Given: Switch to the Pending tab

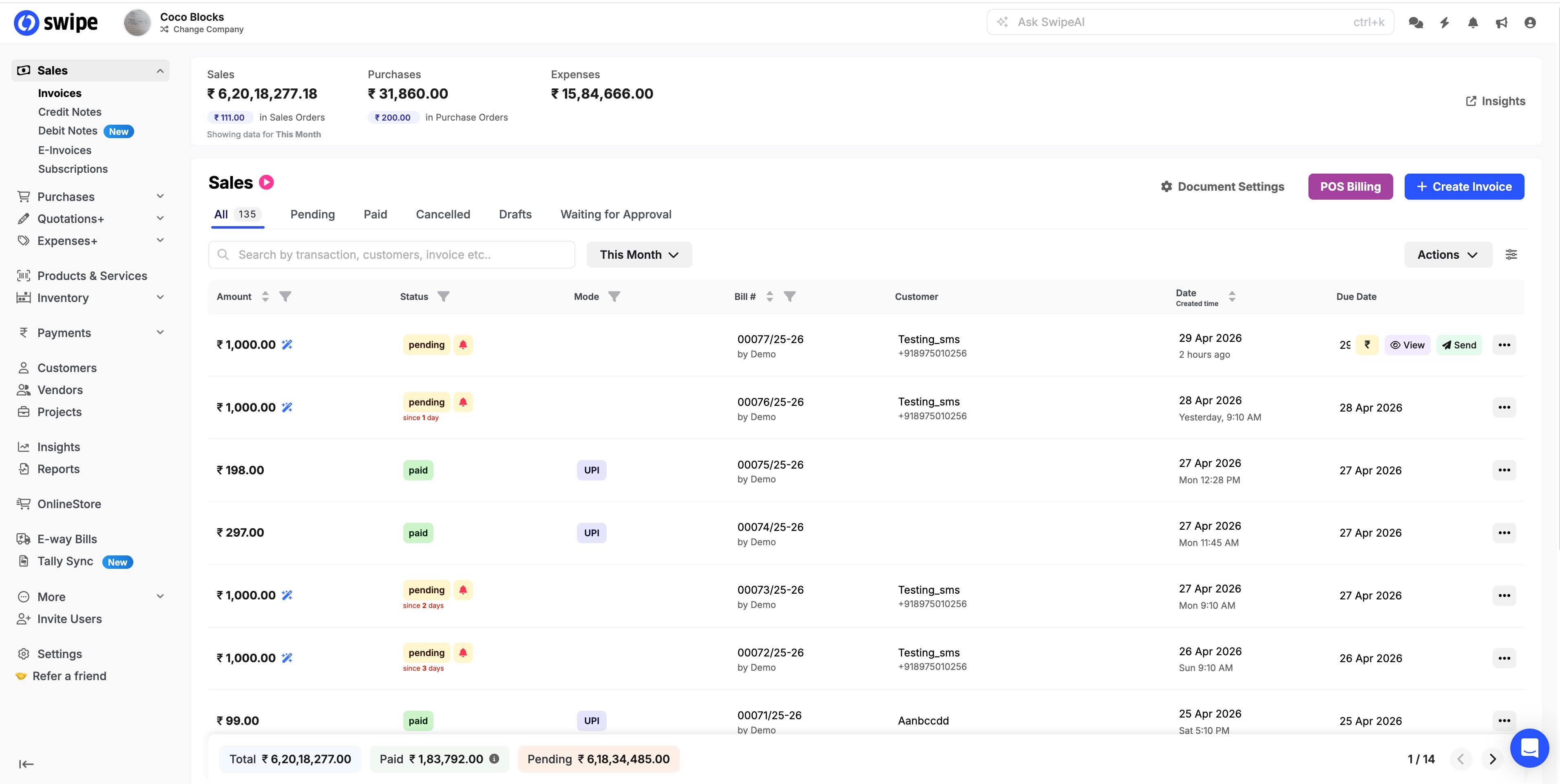Looking at the screenshot, I should point(312,214).
